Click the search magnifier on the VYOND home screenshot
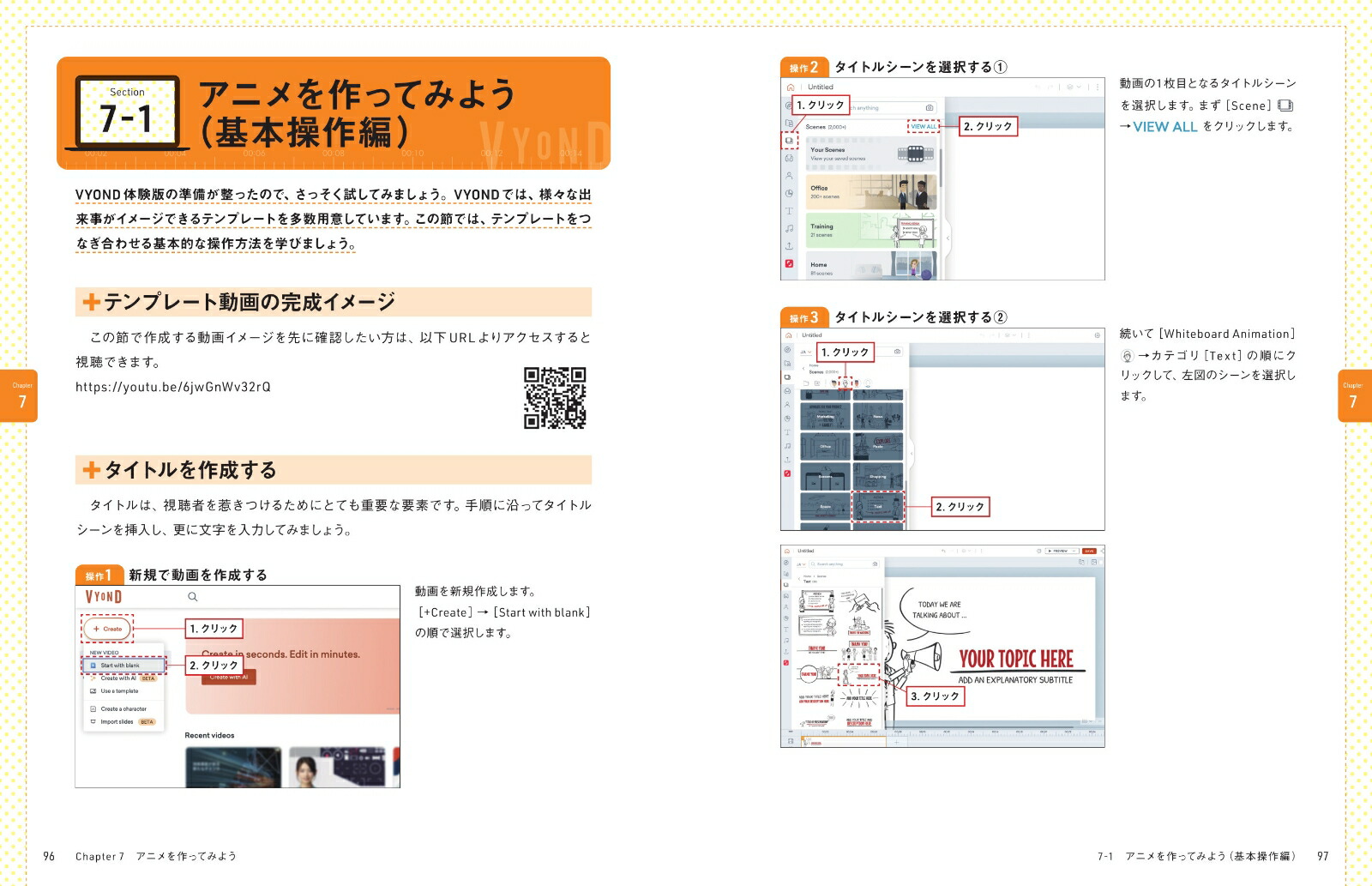The width and height of the screenshot is (1372, 886). coord(193,597)
